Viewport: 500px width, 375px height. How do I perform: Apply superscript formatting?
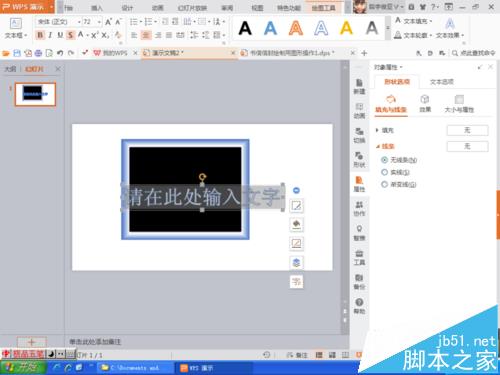point(95,35)
